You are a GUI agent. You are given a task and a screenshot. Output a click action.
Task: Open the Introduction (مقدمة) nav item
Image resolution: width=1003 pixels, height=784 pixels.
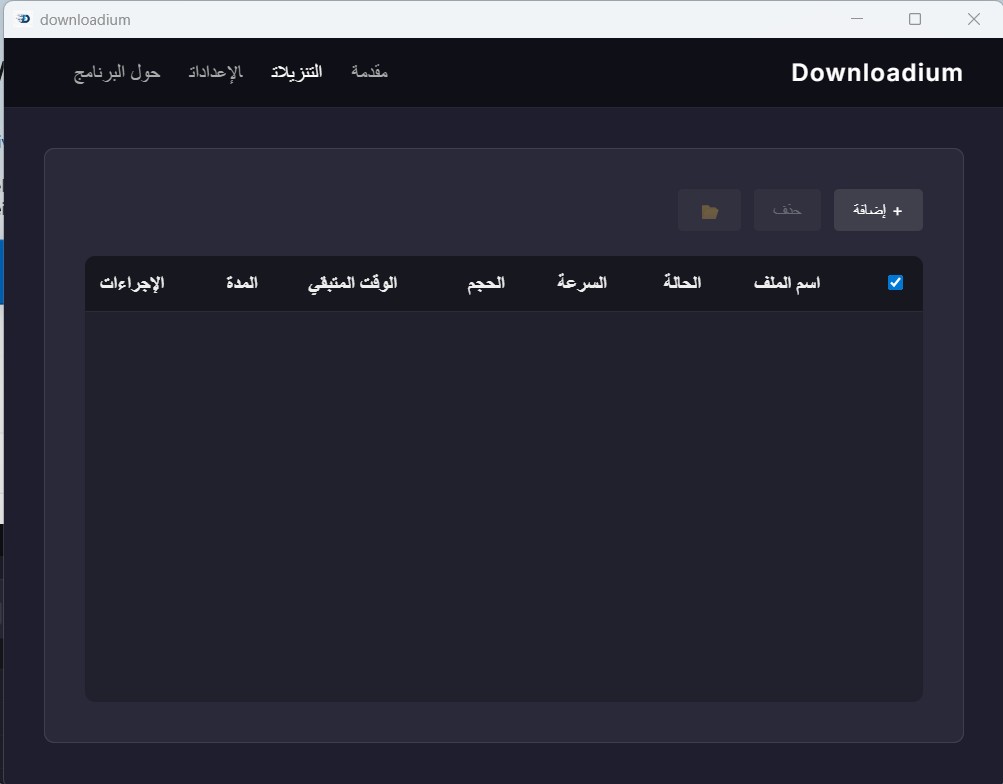(x=369, y=72)
